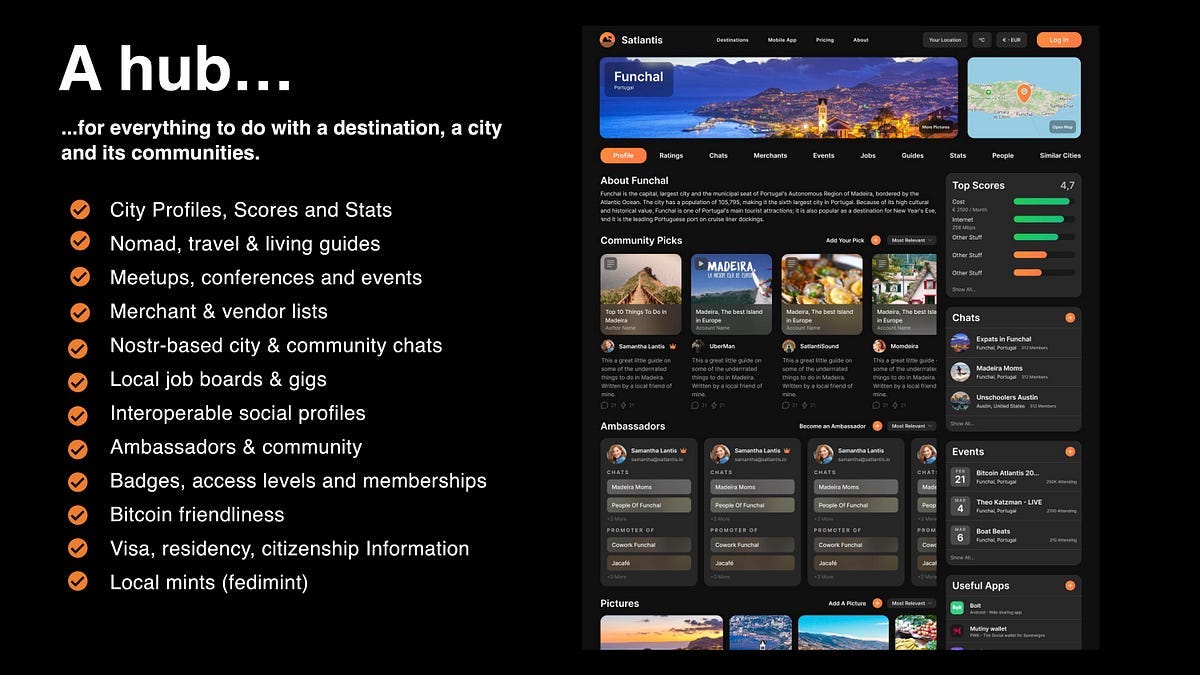Open Momdeira's avatar
The height and width of the screenshot is (675, 1200).
[x=879, y=346]
